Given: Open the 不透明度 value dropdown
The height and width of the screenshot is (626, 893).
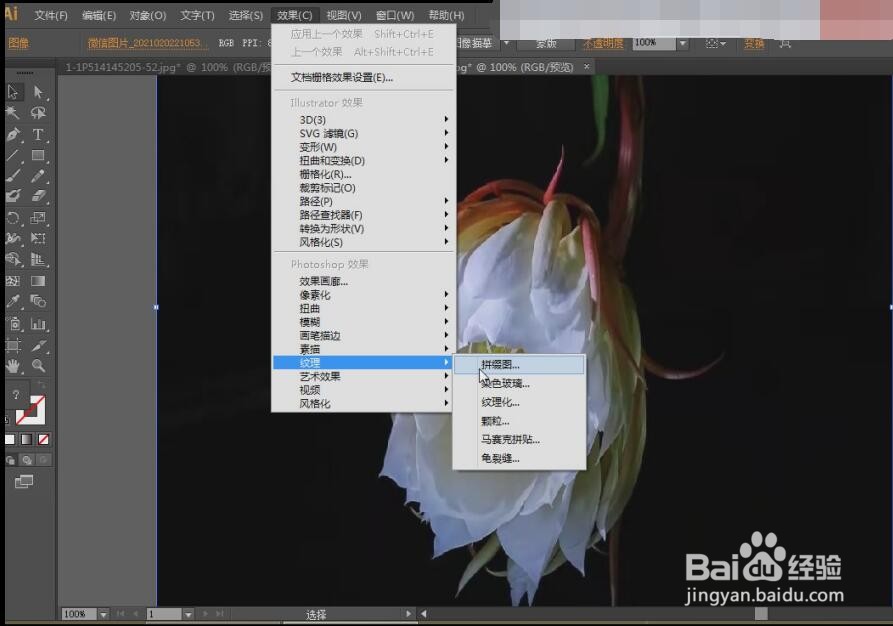Looking at the screenshot, I should [683, 43].
